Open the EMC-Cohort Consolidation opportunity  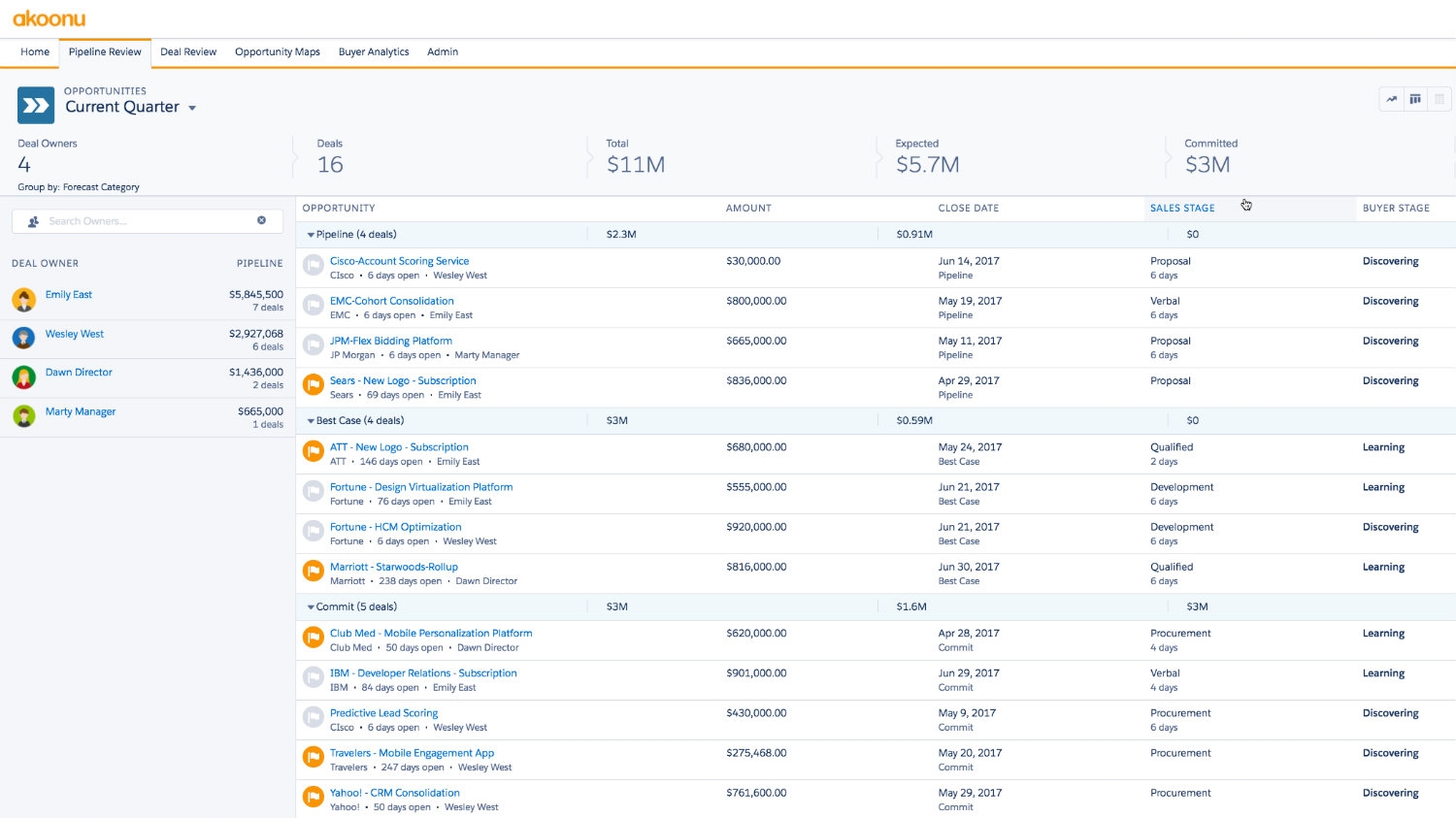(392, 301)
